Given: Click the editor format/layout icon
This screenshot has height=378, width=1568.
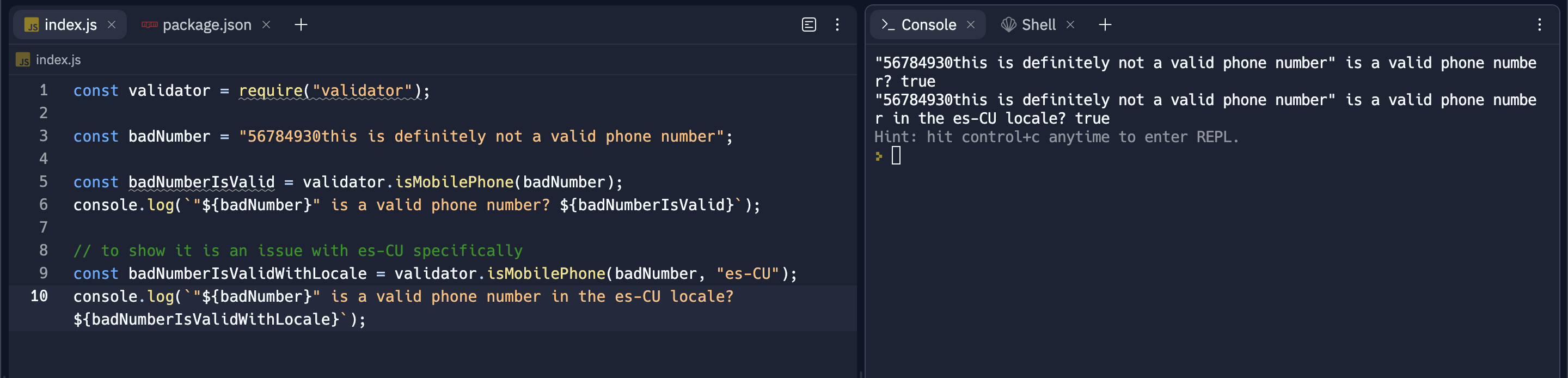Looking at the screenshot, I should (x=808, y=25).
